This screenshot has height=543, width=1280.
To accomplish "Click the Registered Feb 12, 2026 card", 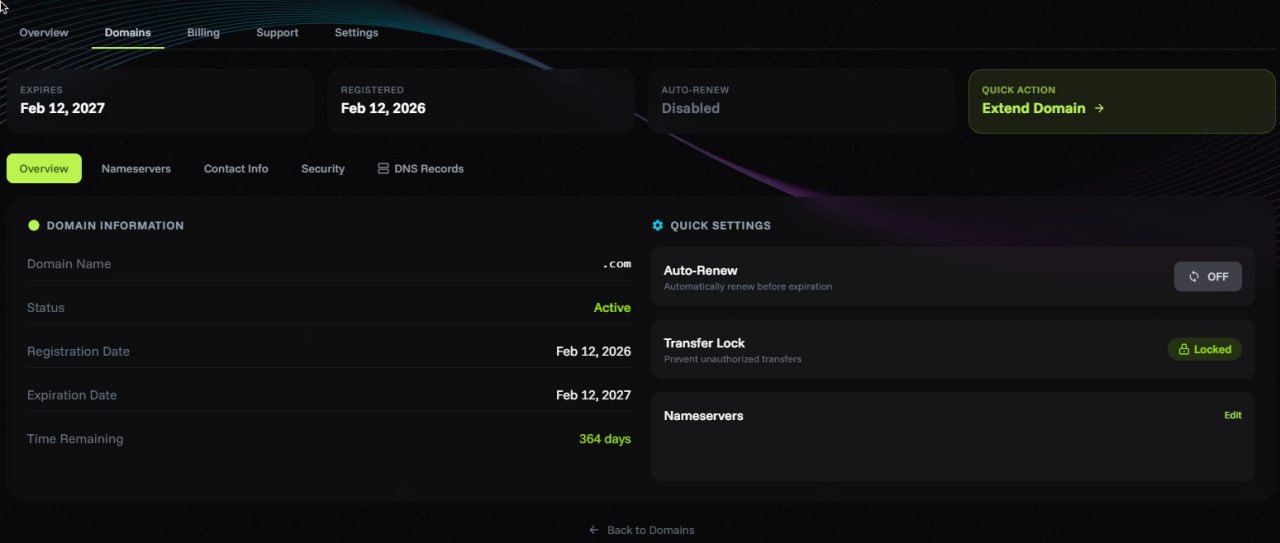I will click(481, 101).
